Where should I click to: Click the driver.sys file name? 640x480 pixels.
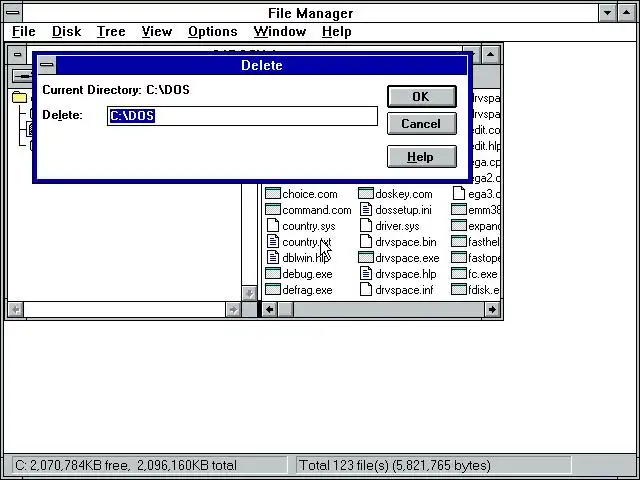397,226
